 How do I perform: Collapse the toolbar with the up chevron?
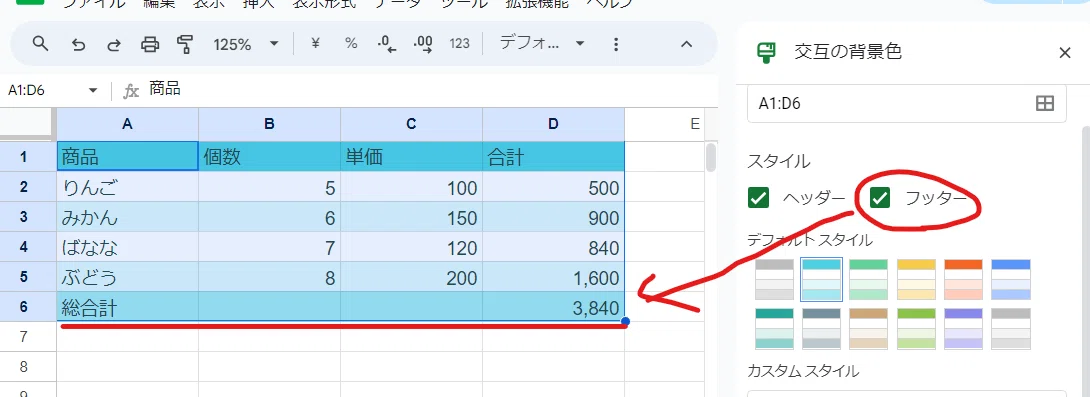pyautogui.click(x=686, y=44)
